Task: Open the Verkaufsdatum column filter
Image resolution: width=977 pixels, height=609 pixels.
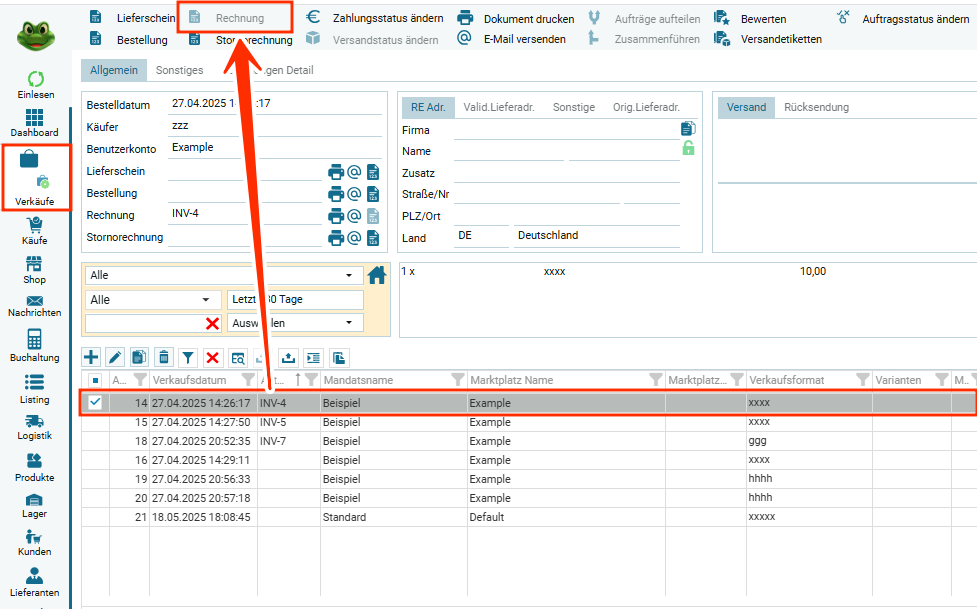Action: tap(248, 380)
